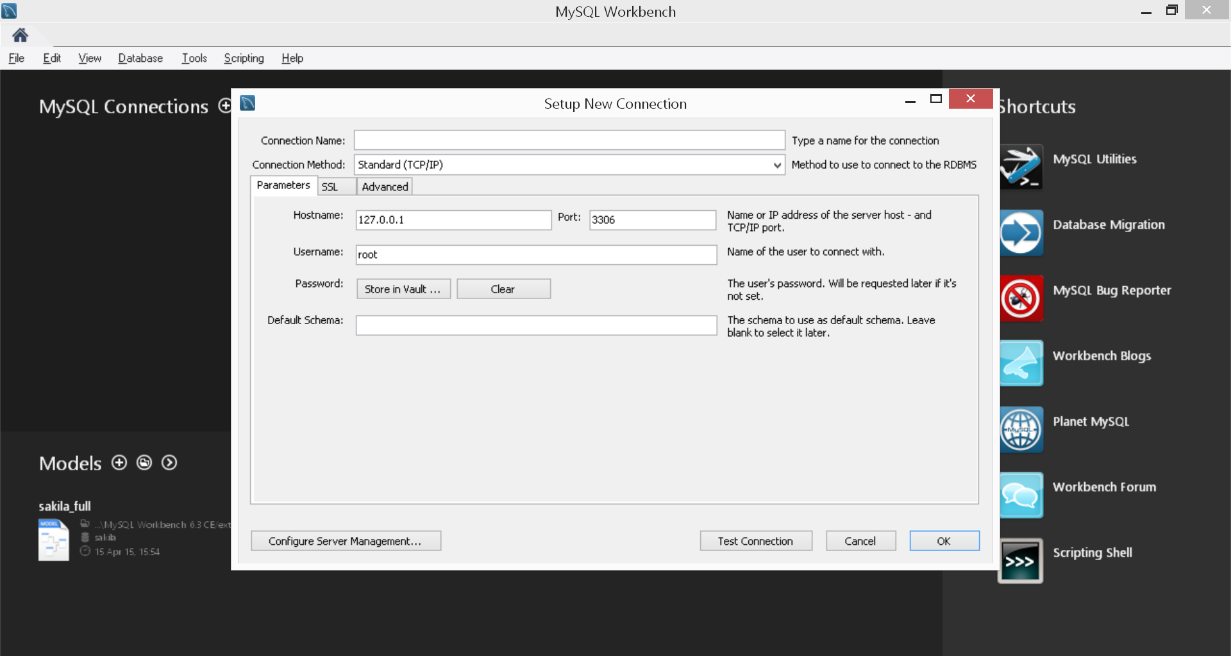Open the home screen tab icon
1231x656 pixels.
[x=20, y=35]
